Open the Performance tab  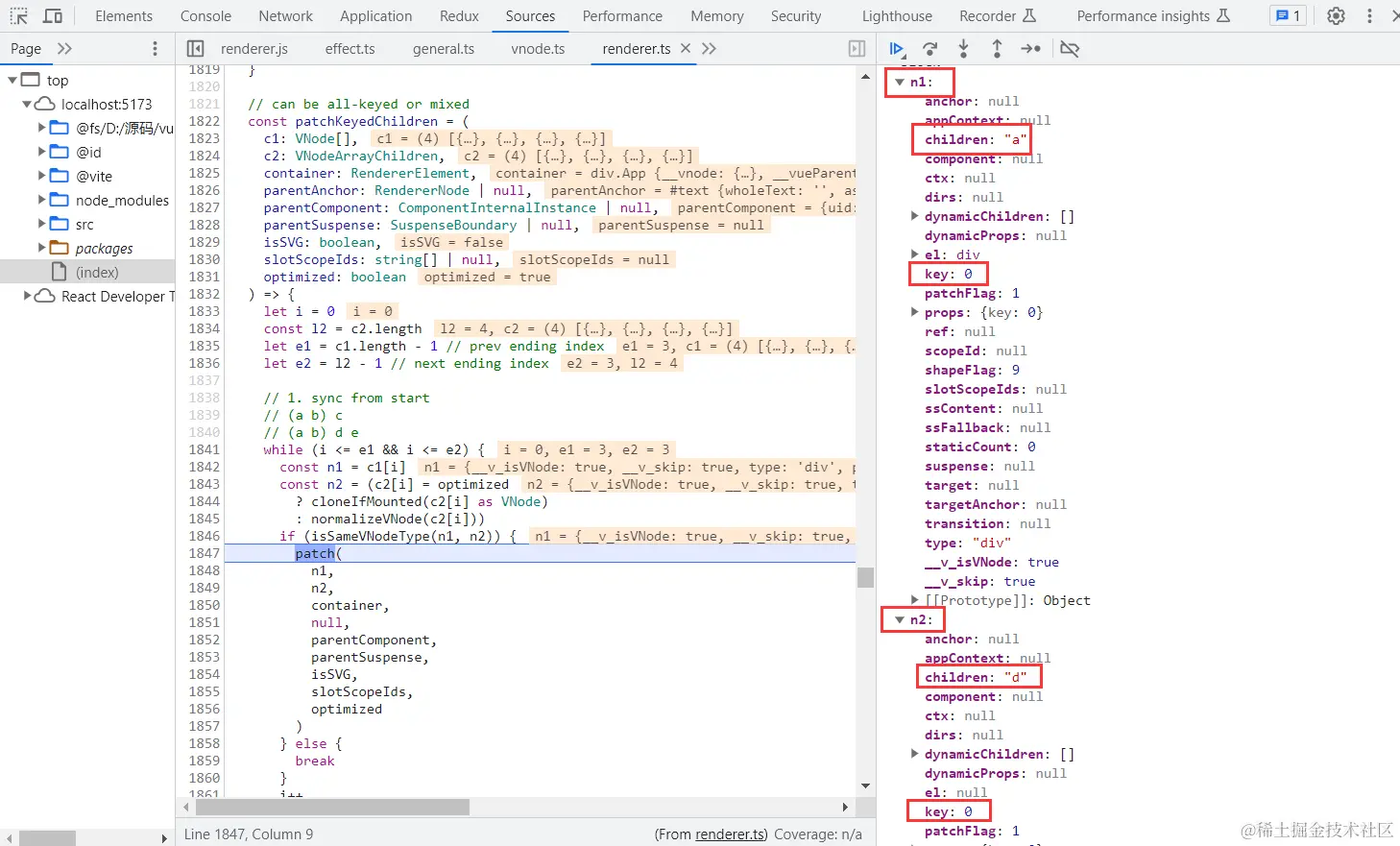coord(622,16)
